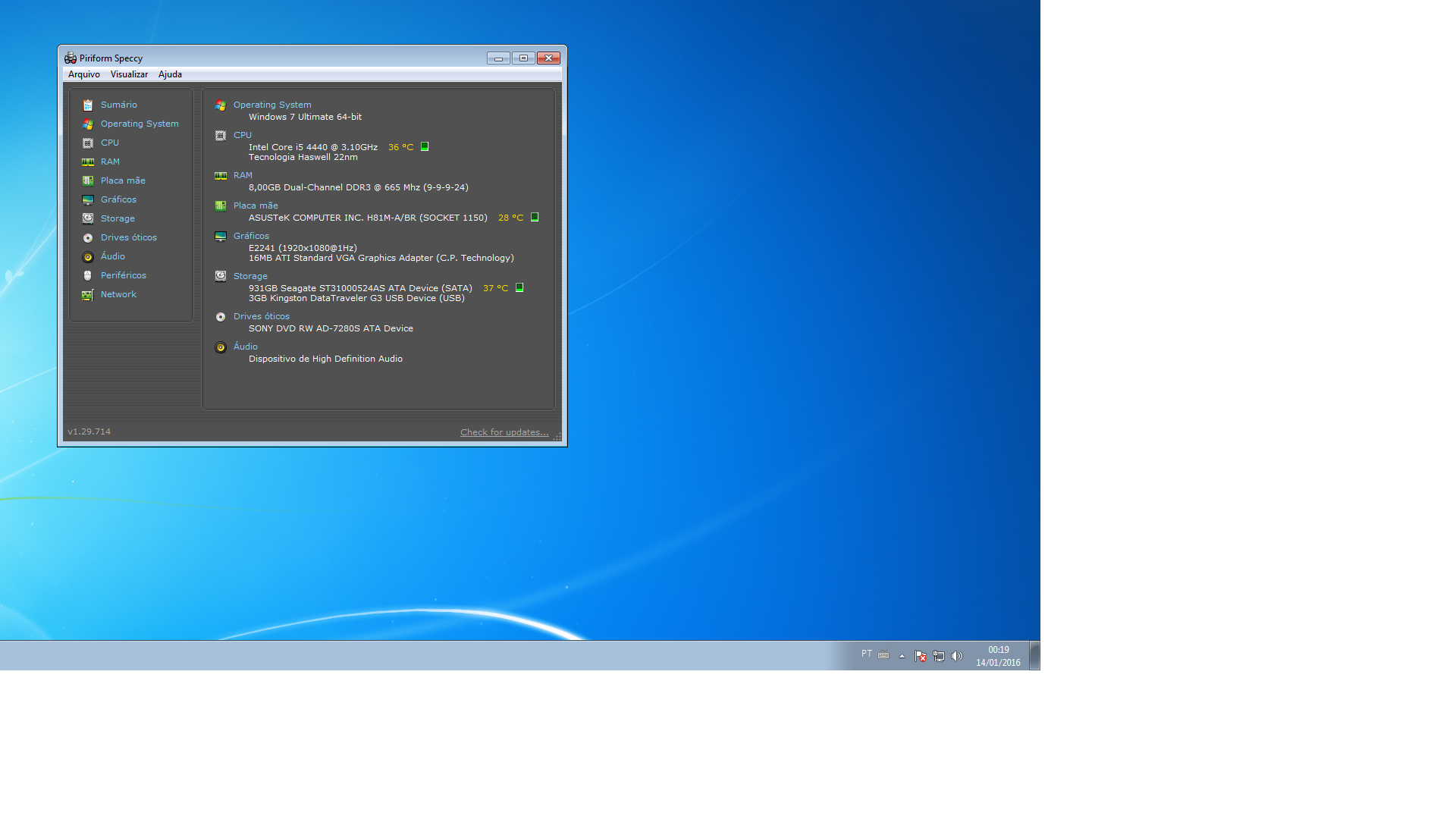Select Periféricos in the sidebar
Viewport: 1456px width, 819px height.
point(124,275)
